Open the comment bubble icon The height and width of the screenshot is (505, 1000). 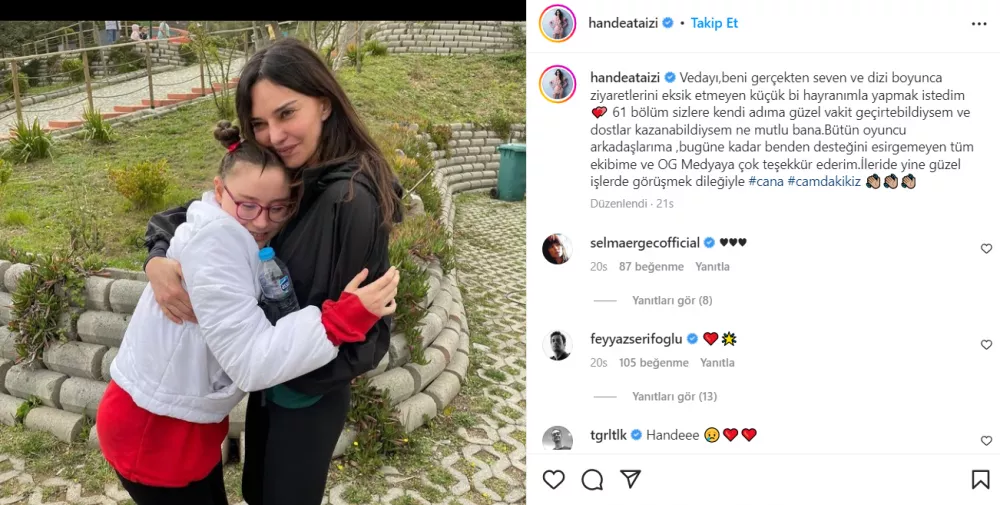click(592, 479)
